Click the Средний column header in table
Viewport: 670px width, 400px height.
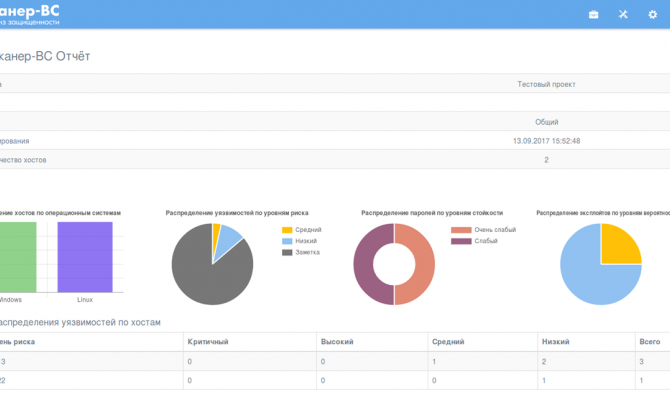click(448, 342)
